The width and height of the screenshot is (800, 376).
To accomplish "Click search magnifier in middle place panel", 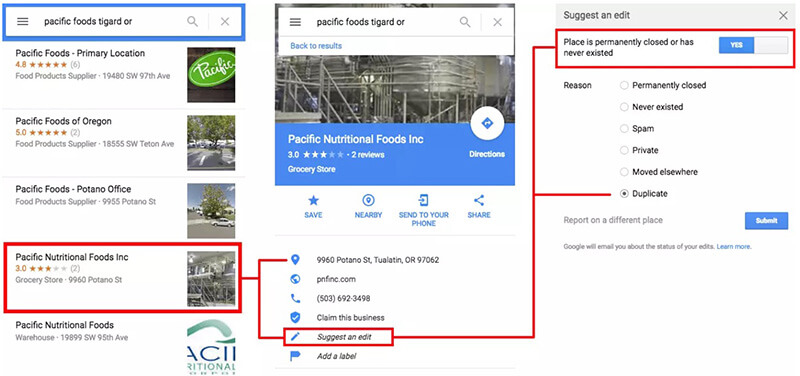I will tap(465, 22).
